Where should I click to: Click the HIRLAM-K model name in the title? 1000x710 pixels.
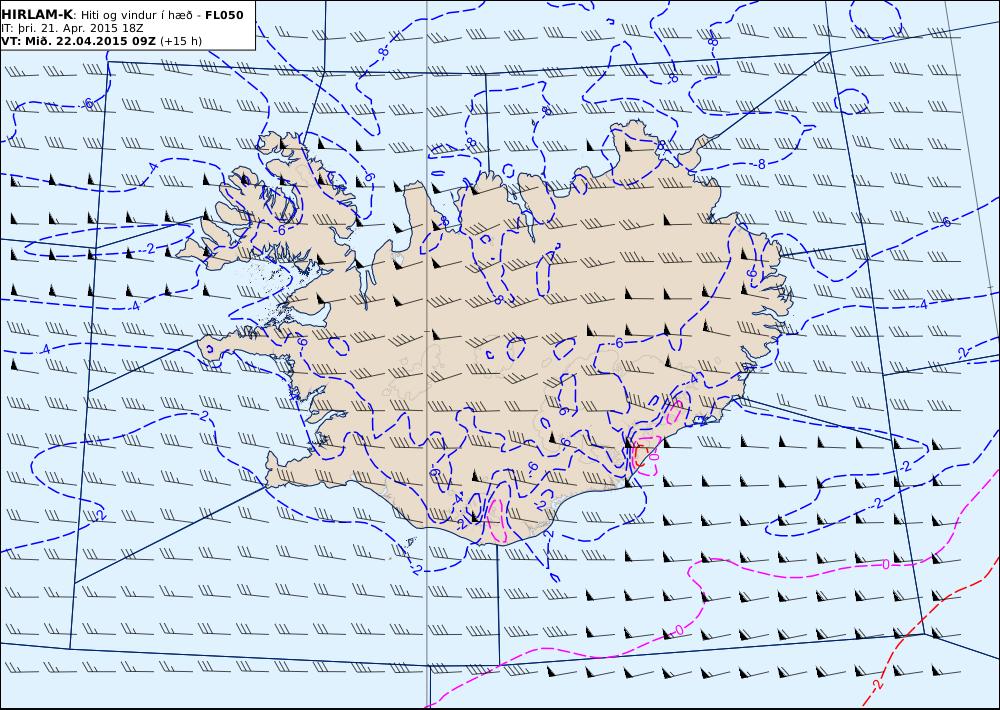37,14
